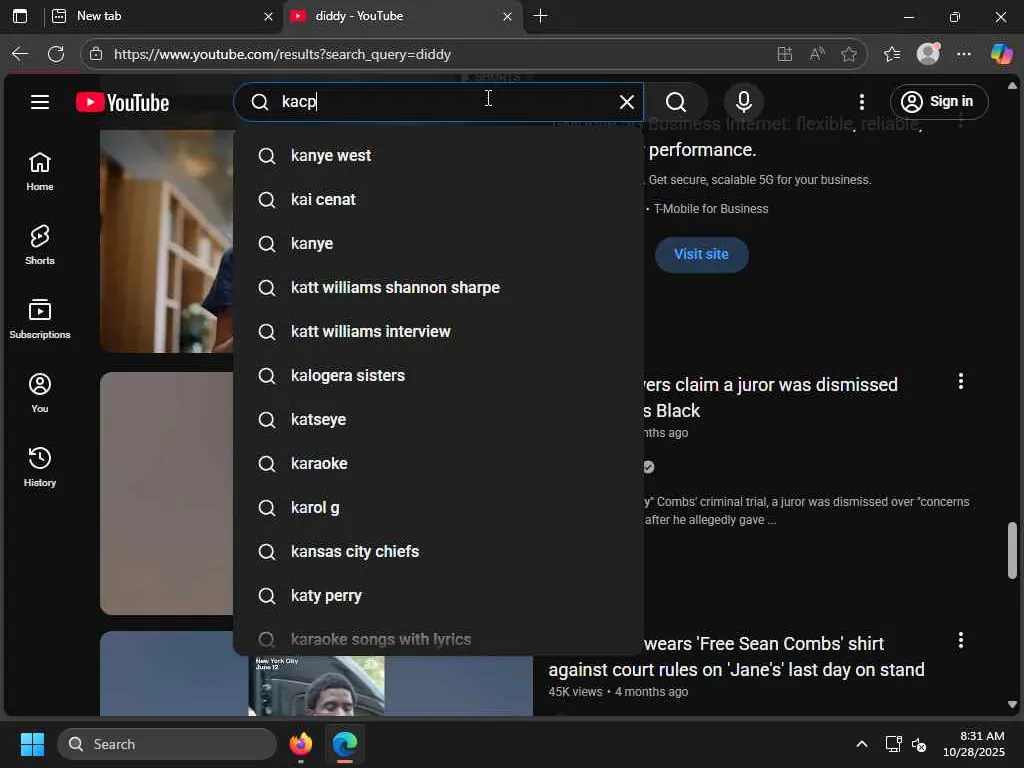Open Edge tab actions menu

click(20, 16)
